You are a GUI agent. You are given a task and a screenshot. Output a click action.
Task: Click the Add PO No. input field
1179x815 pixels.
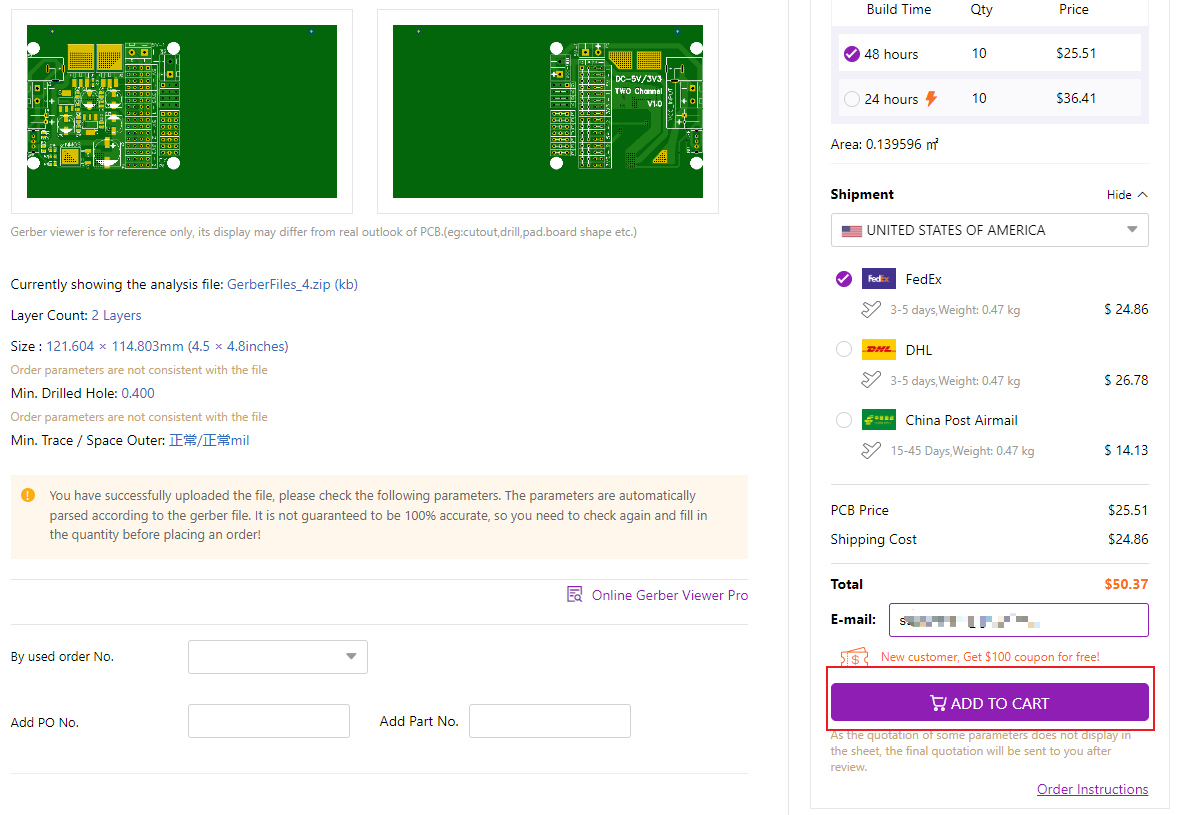[x=268, y=721]
